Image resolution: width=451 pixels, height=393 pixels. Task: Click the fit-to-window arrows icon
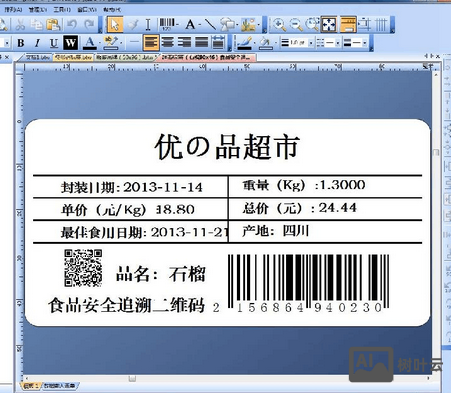329,25
